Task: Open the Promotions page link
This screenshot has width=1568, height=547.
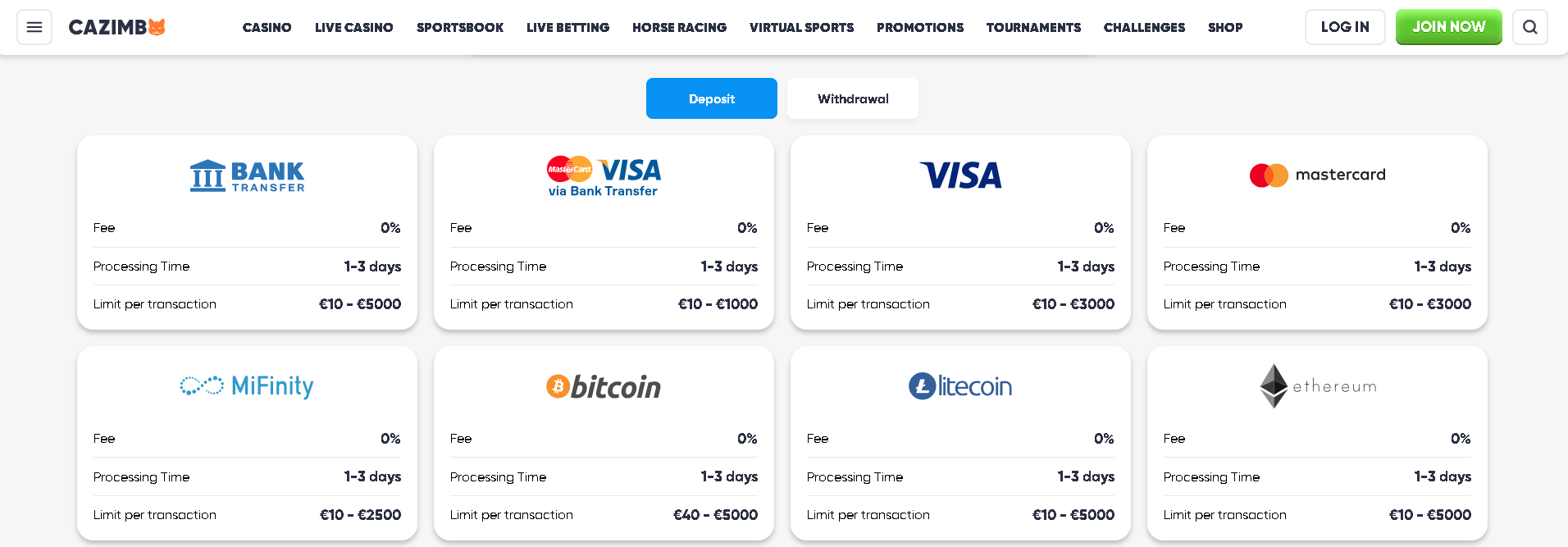Action: point(919,27)
